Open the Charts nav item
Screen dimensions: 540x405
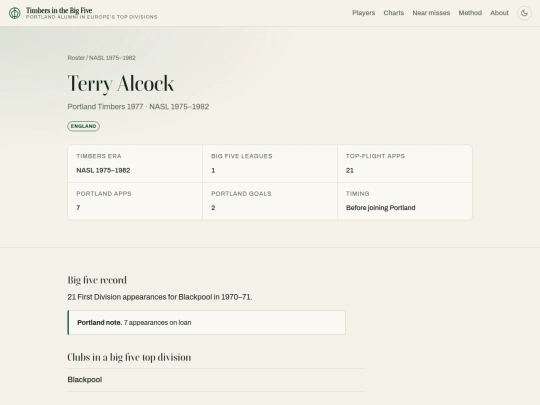(394, 13)
